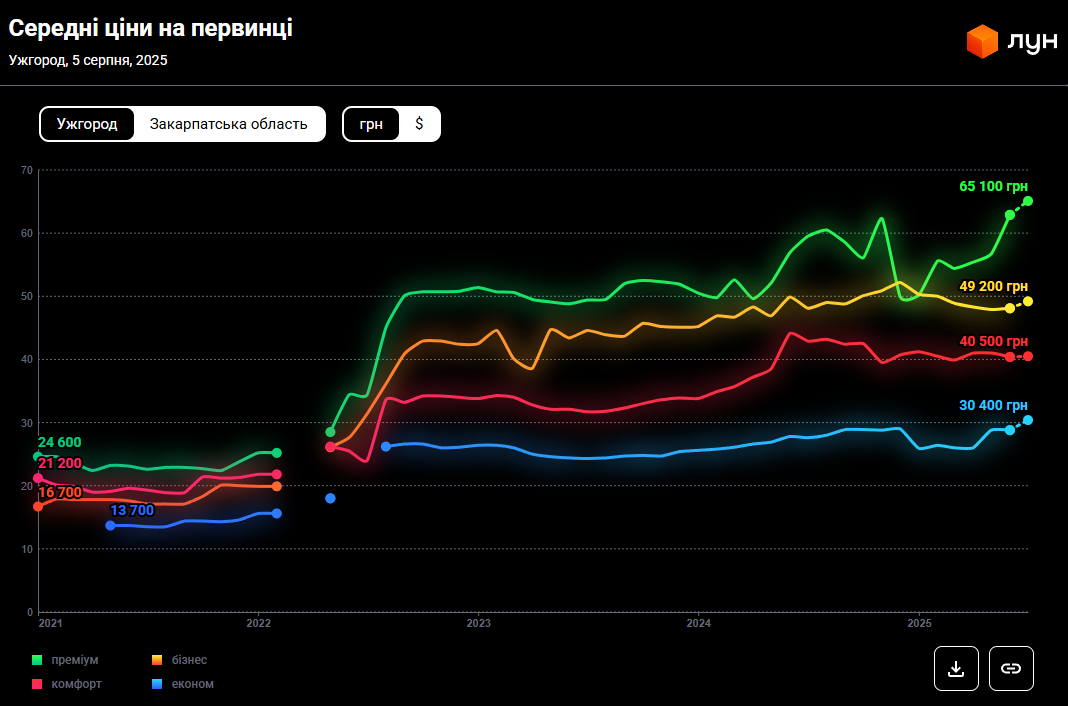Click the 40 500 грн comfort endpoint
Viewport: 1068px width, 706px height.
[1028, 356]
